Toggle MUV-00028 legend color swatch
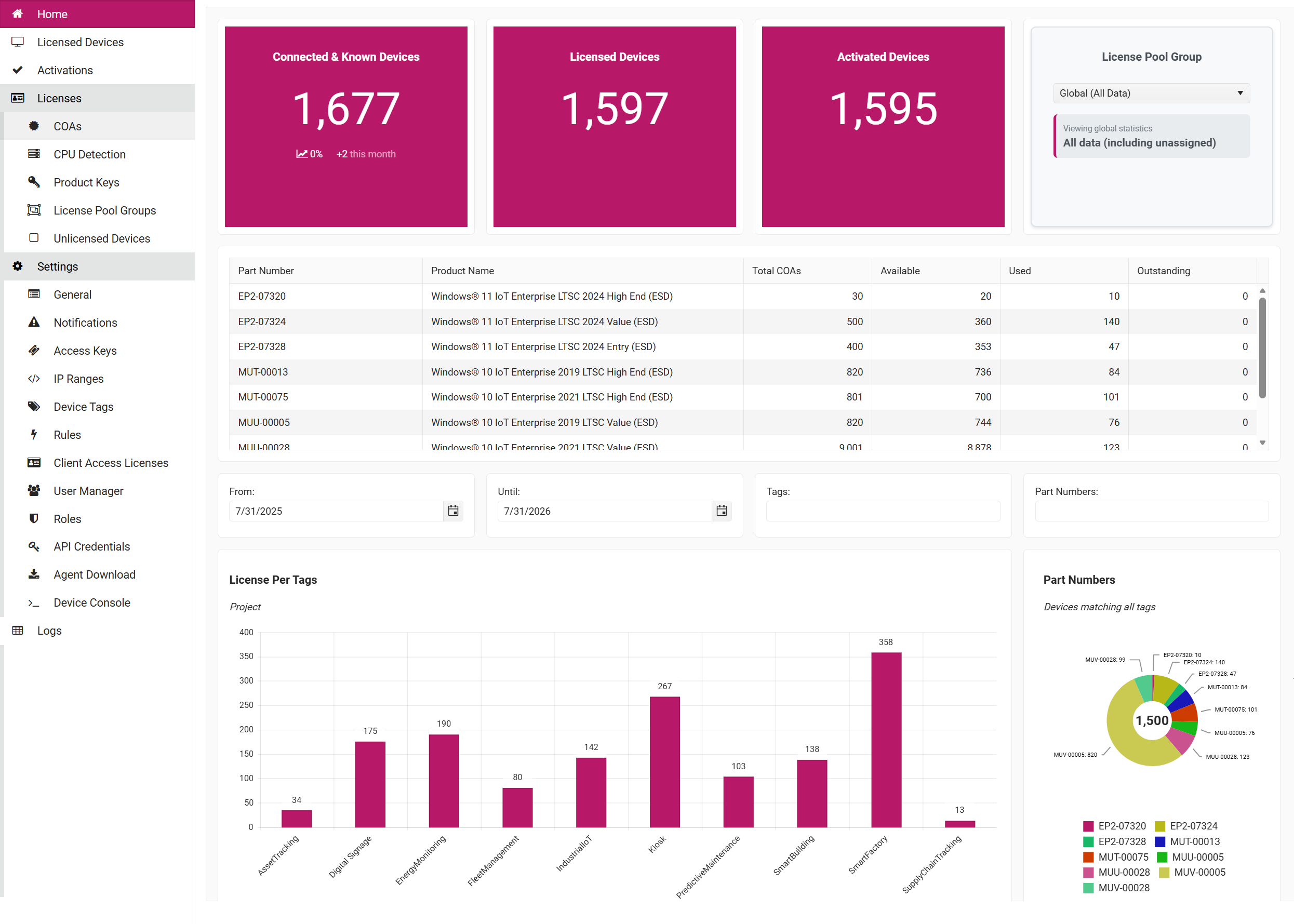 coord(1088,888)
